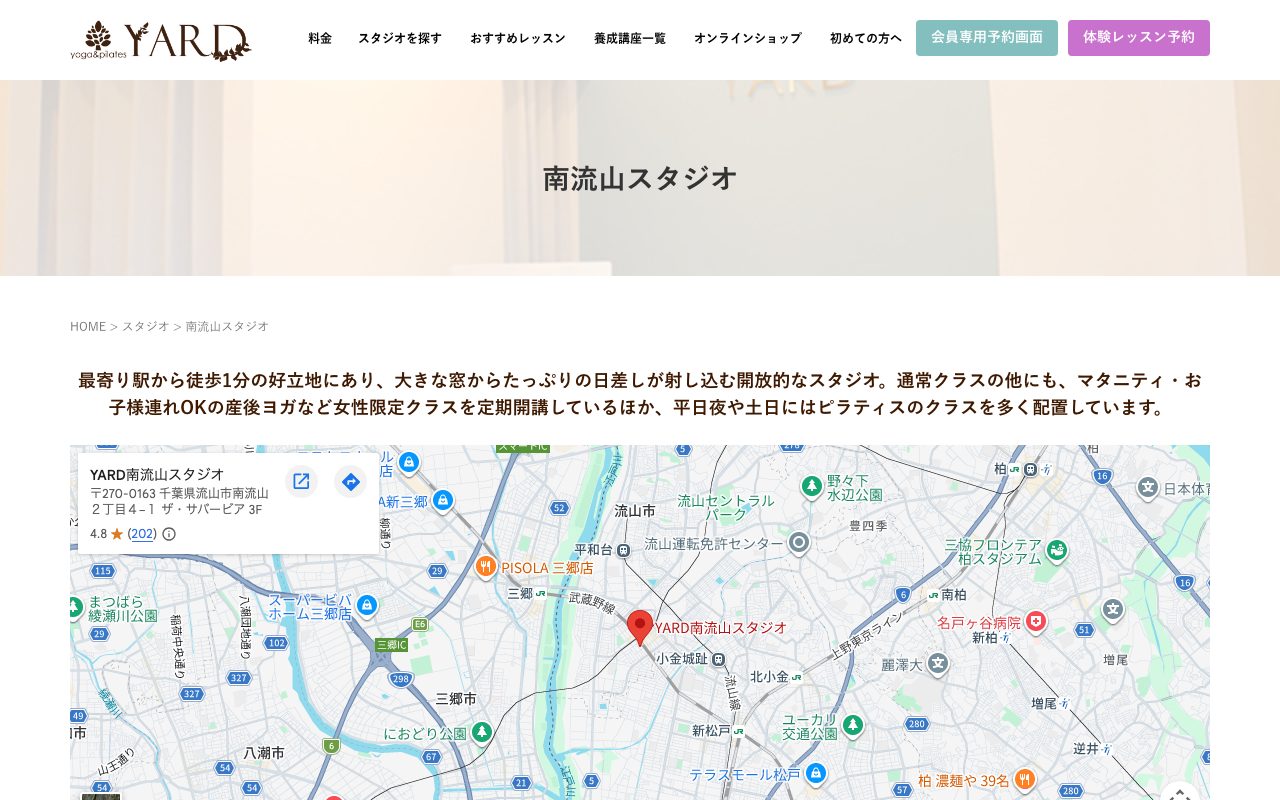Go to おすすめレッスン page

pyautogui.click(x=518, y=38)
